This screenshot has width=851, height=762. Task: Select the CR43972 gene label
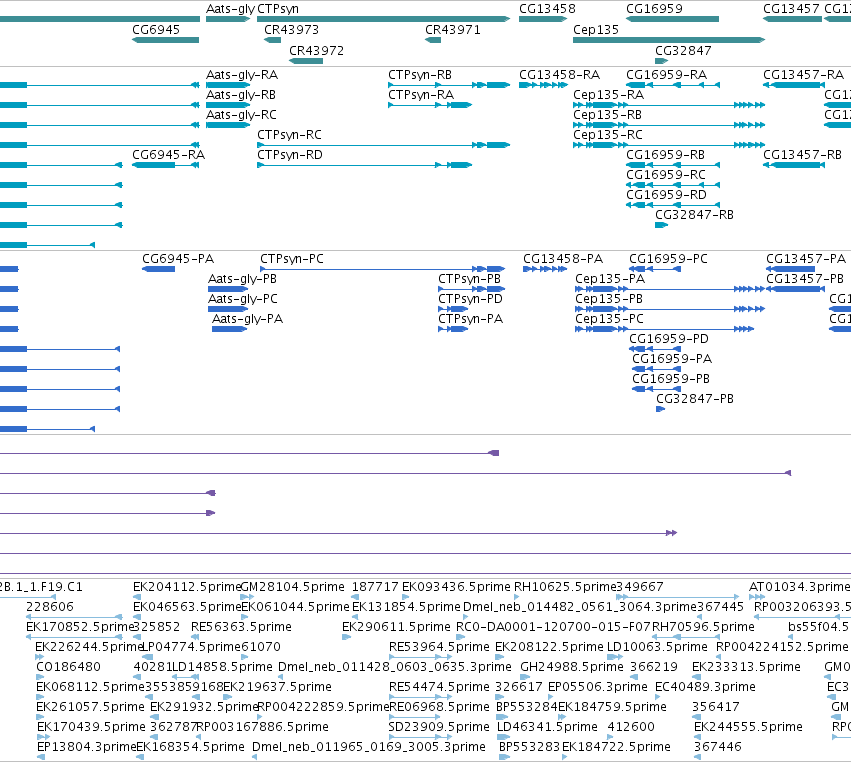tap(316, 51)
